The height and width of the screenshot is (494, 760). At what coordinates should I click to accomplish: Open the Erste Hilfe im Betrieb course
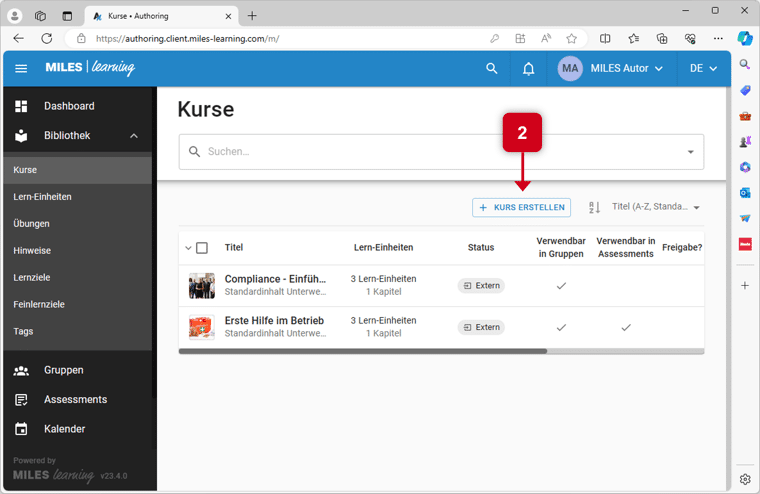(274, 320)
